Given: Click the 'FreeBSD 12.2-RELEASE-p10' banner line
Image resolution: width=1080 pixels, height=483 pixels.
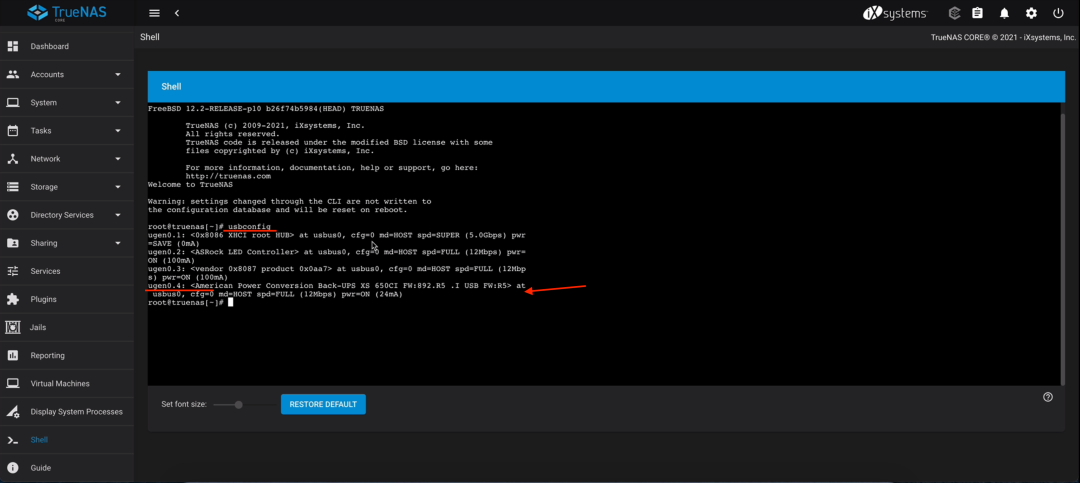Looking at the screenshot, I should (x=266, y=109).
